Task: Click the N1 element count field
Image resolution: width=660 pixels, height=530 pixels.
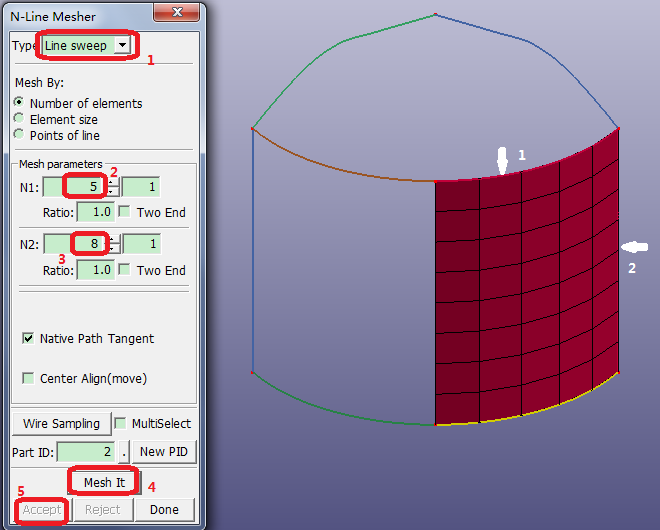Action: [78, 186]
